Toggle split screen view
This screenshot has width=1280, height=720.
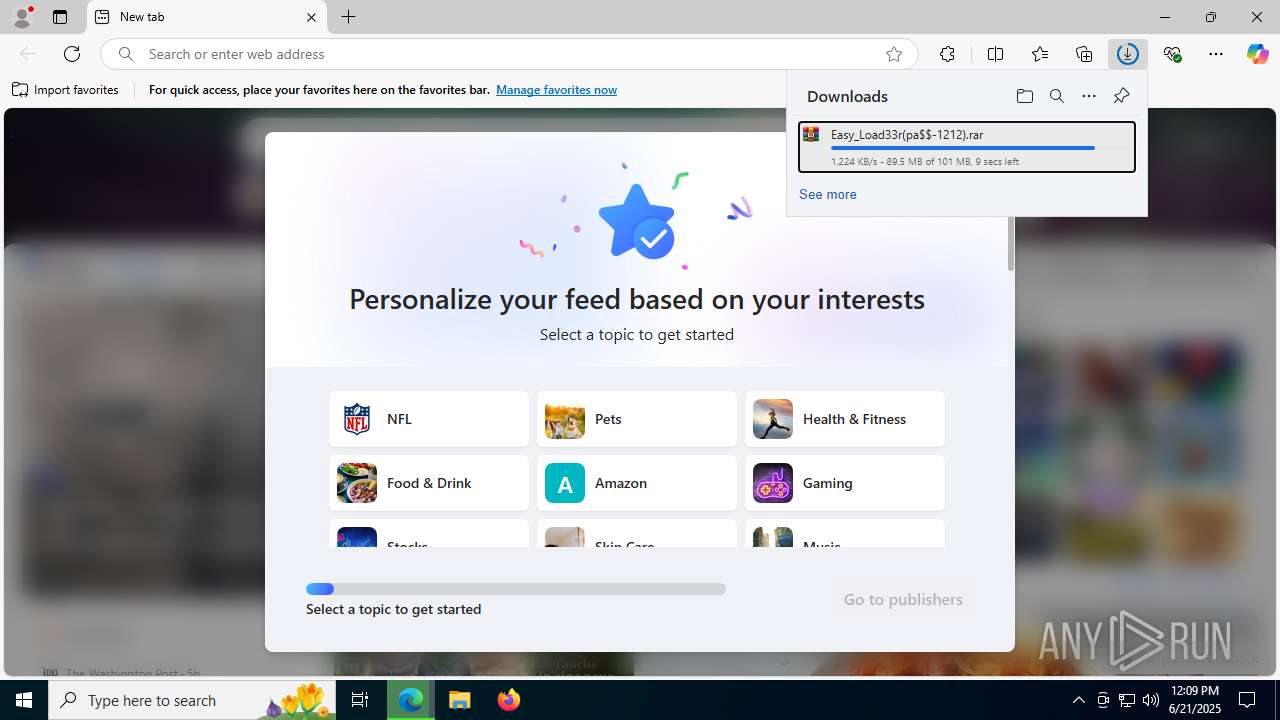(995, 54)
